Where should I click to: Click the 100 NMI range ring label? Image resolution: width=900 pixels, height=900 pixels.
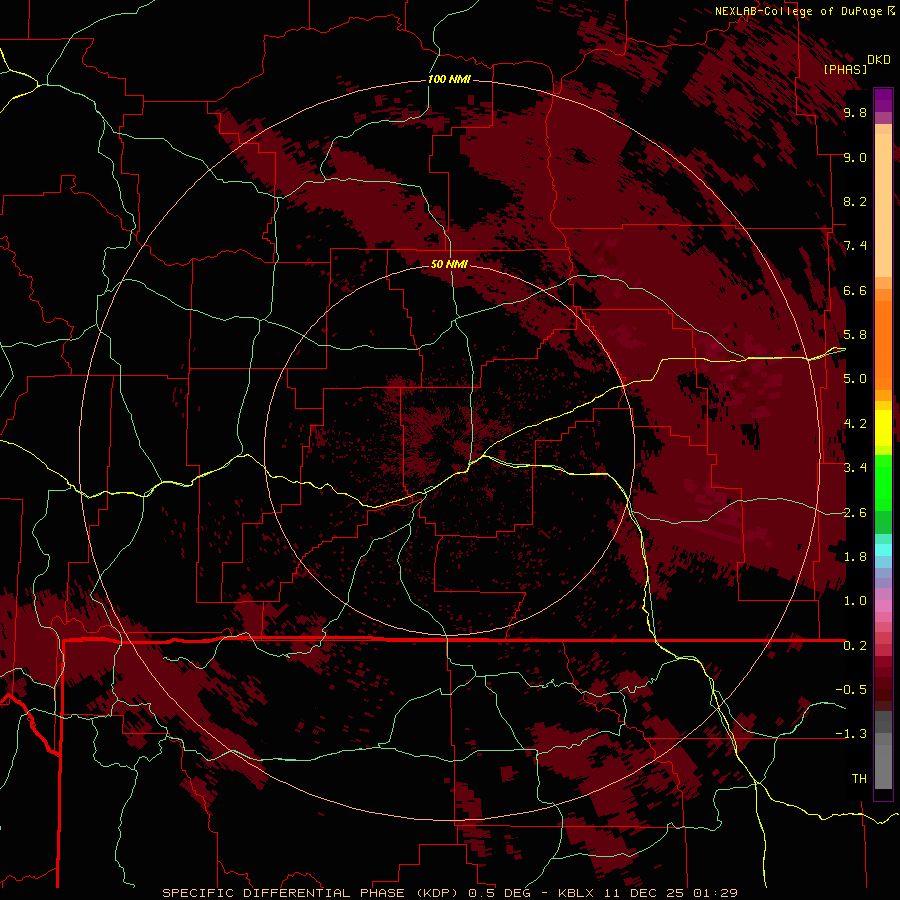[x=449, y=79]
